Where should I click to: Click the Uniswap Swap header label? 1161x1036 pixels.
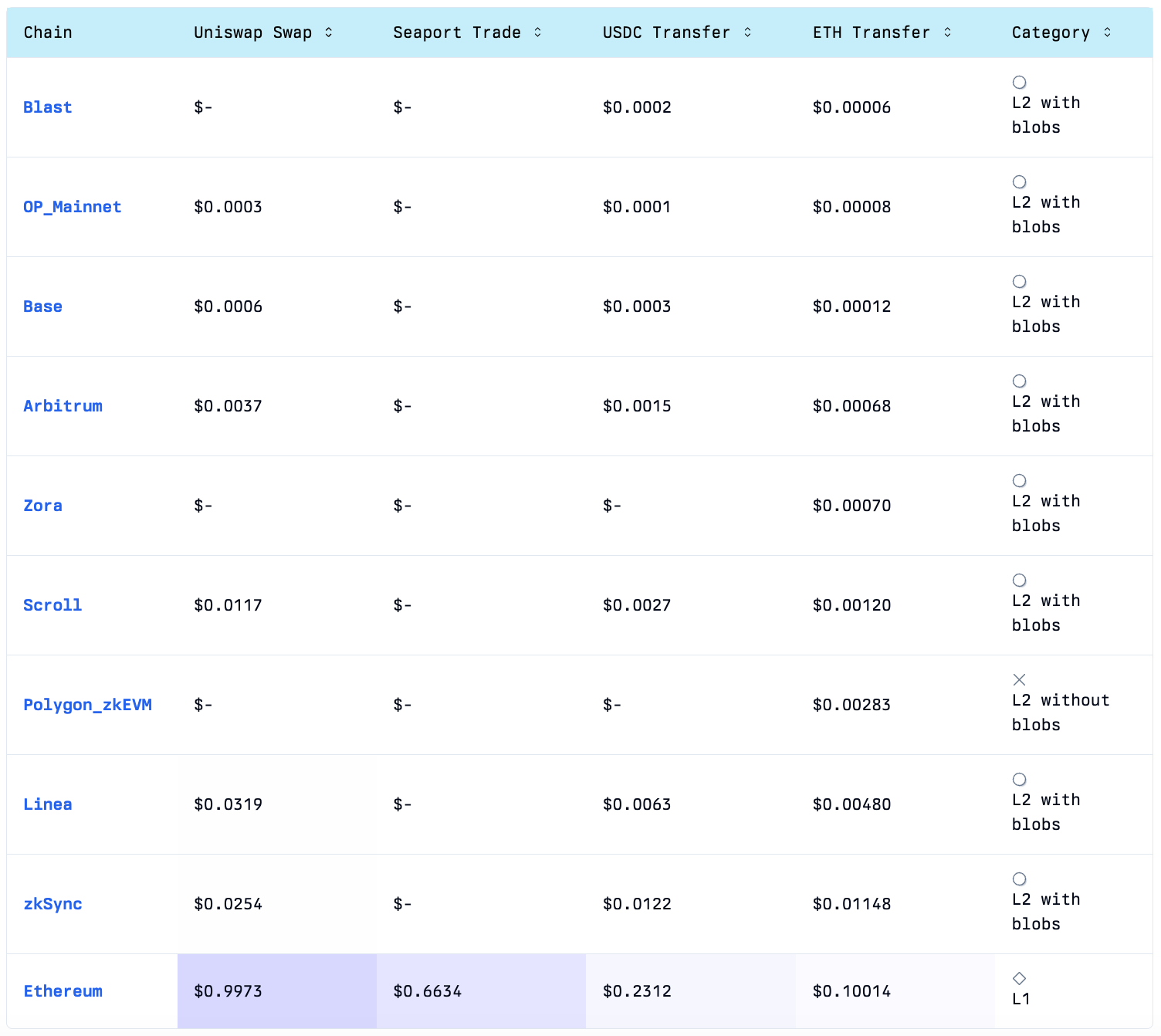pyautogui.click(x=253, y=32)
